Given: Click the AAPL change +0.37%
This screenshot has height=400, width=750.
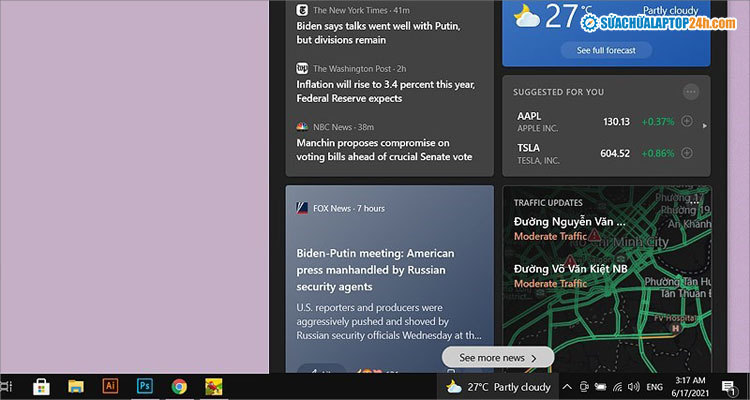Looking at the screenshot, I should coord(658,122).
